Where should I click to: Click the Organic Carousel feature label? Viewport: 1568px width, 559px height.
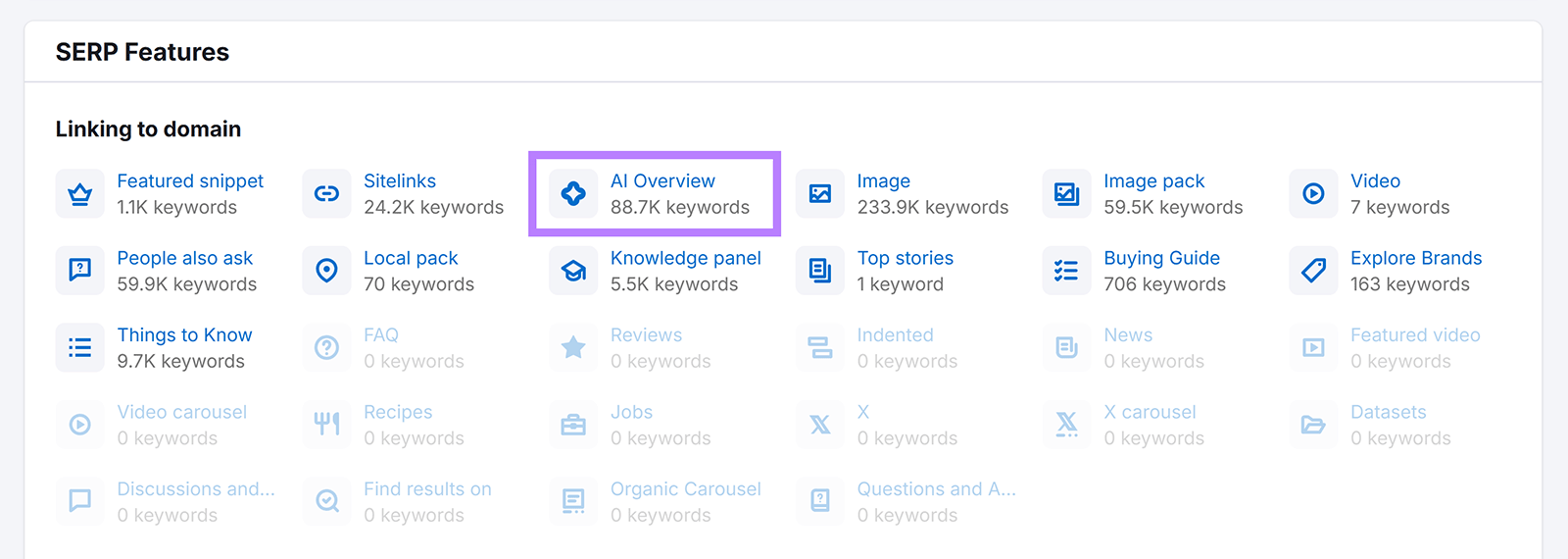pos(685,489)
